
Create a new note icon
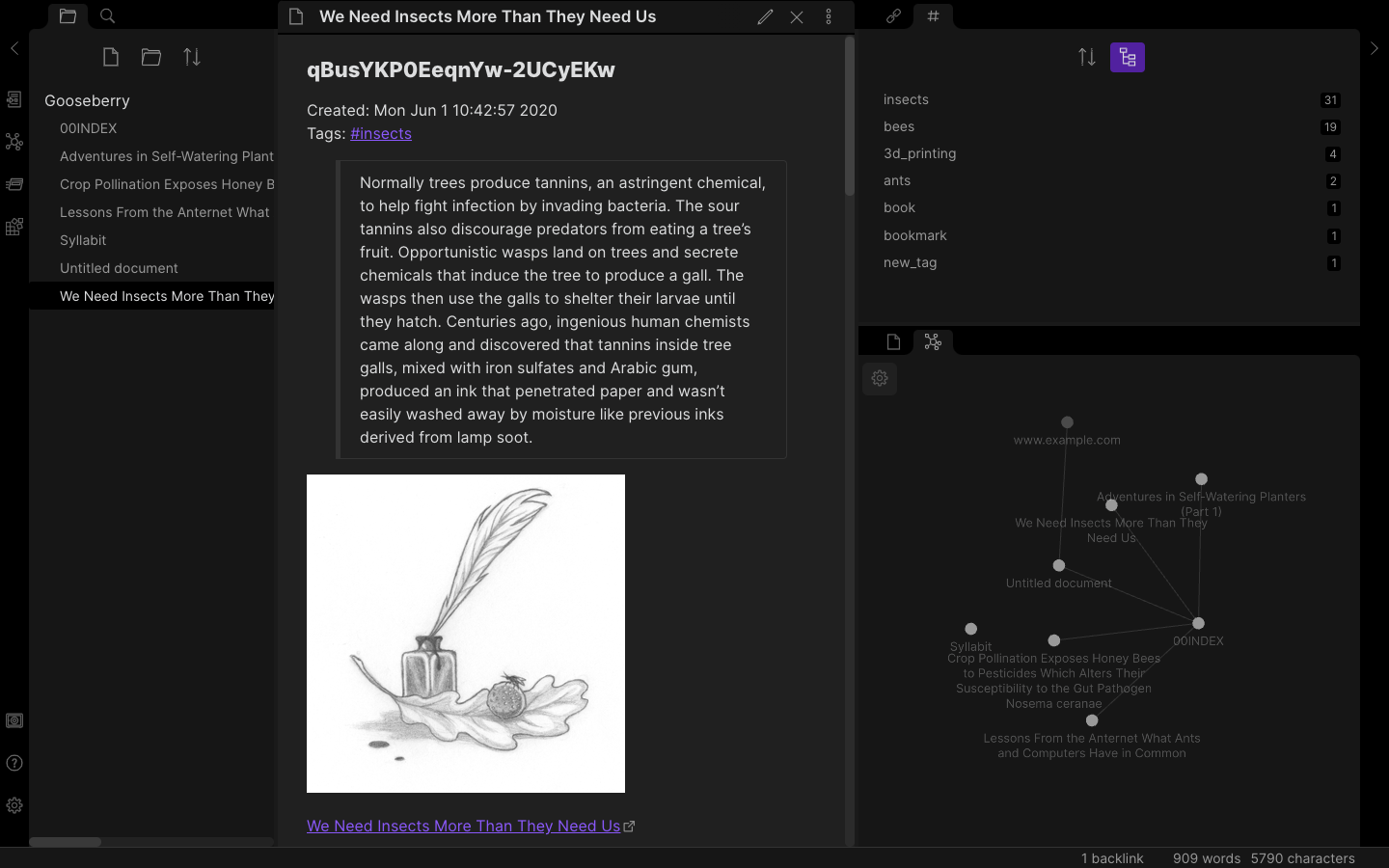coord(111,58)
